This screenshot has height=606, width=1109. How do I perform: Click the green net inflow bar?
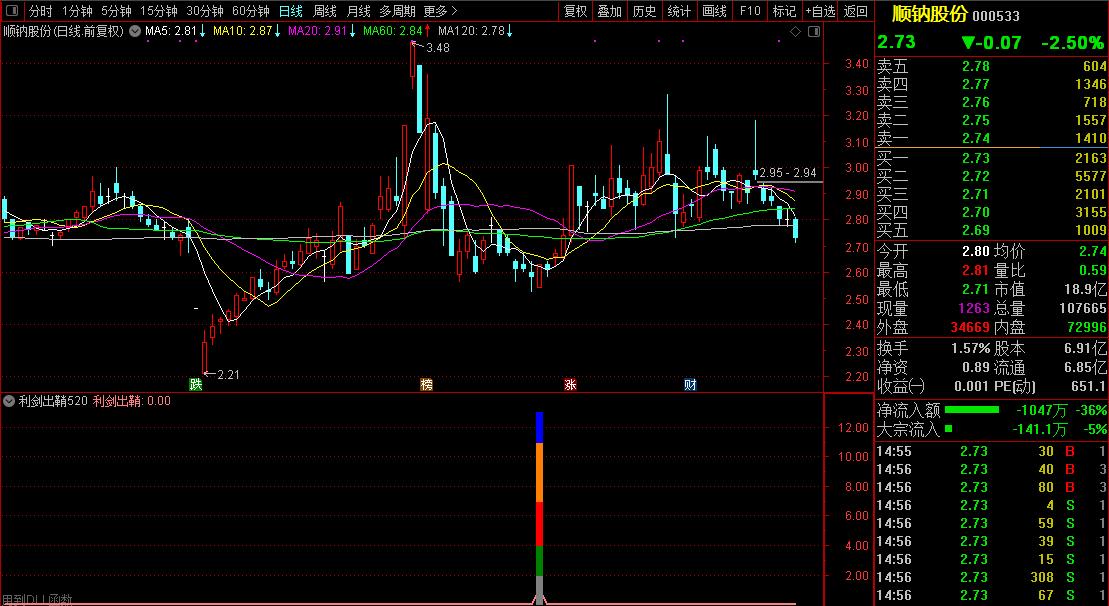pyautogui.click(x=972, y=410)
